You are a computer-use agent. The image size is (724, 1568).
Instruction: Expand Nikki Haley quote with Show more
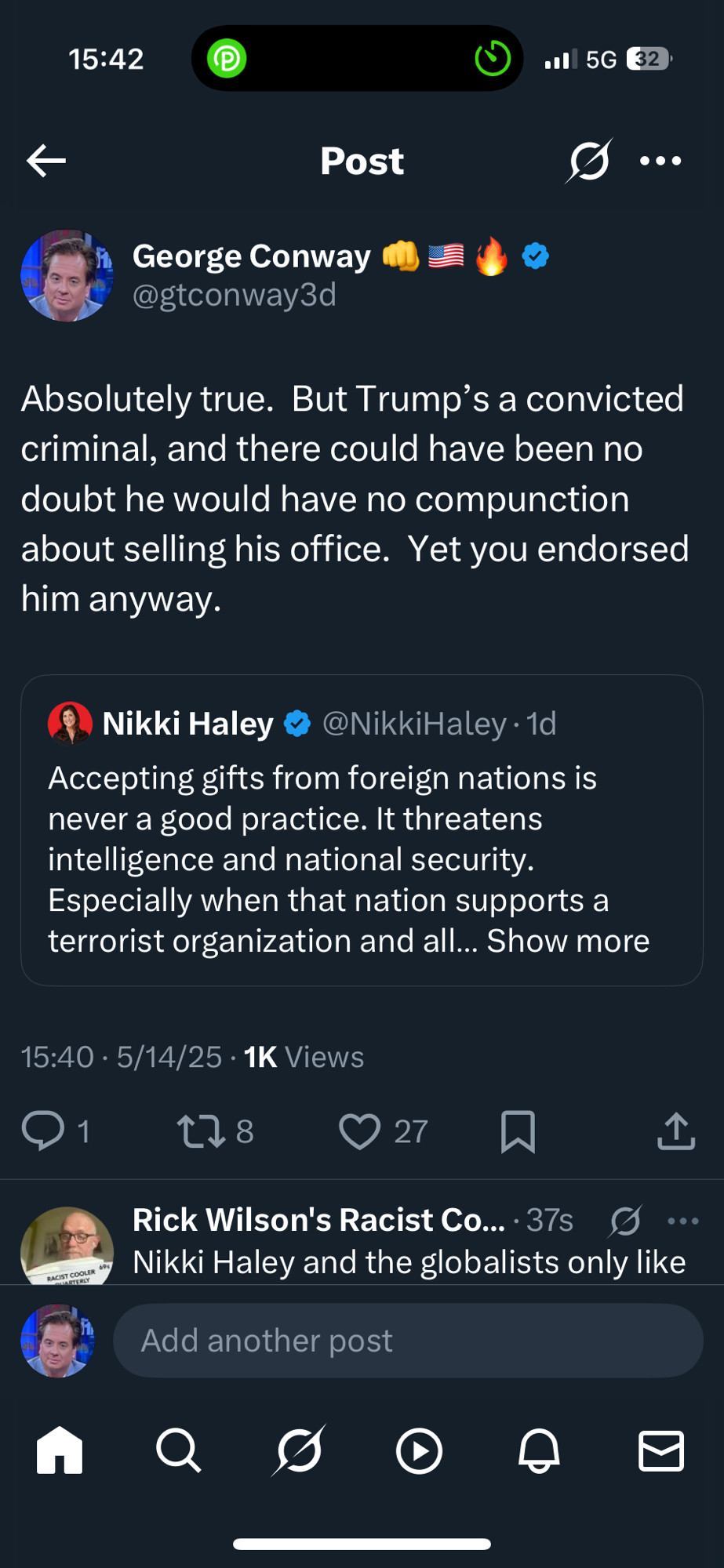coord(568,941)
